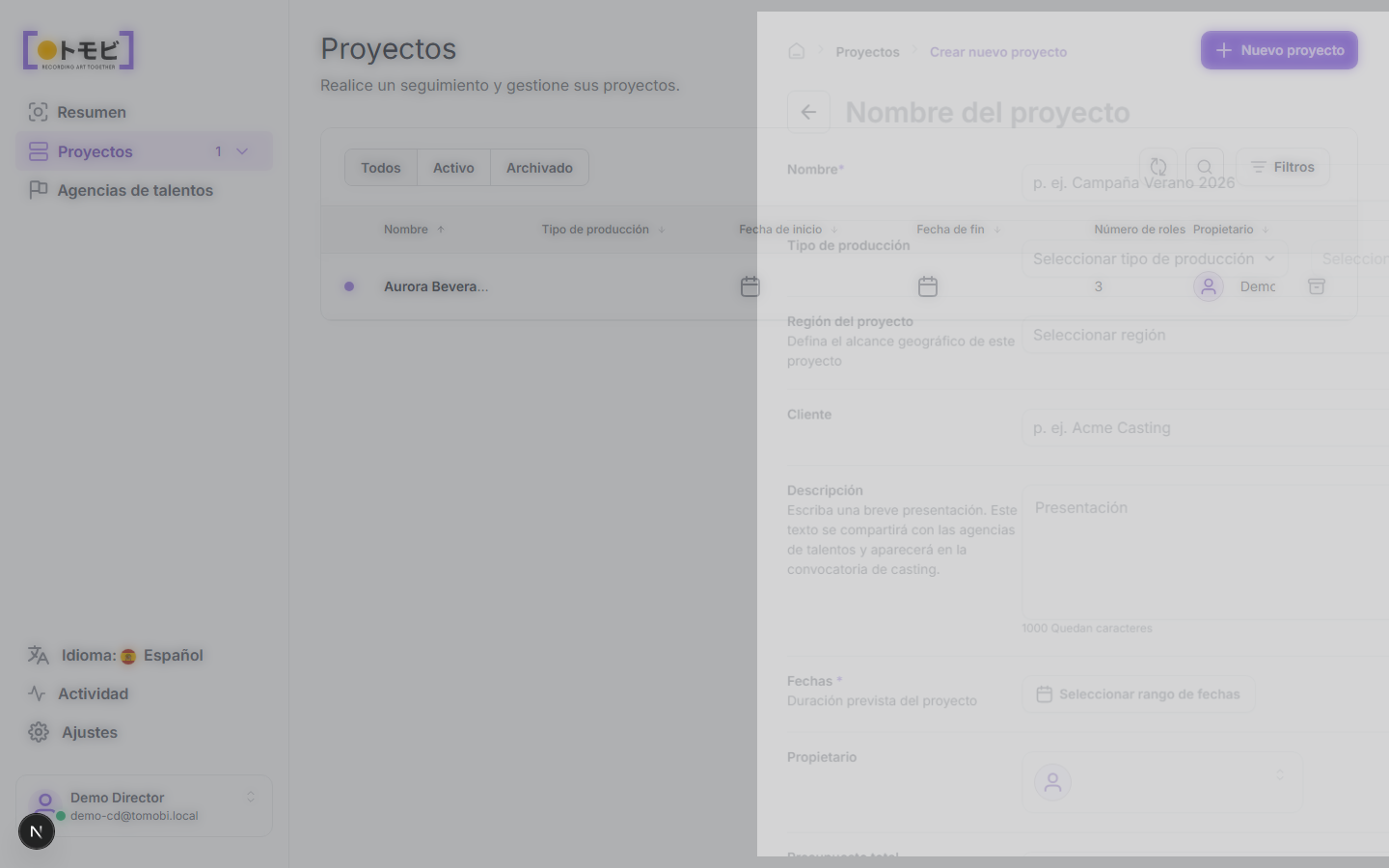
Task: Switch to the Archivado tab
Action: [539, 168]
